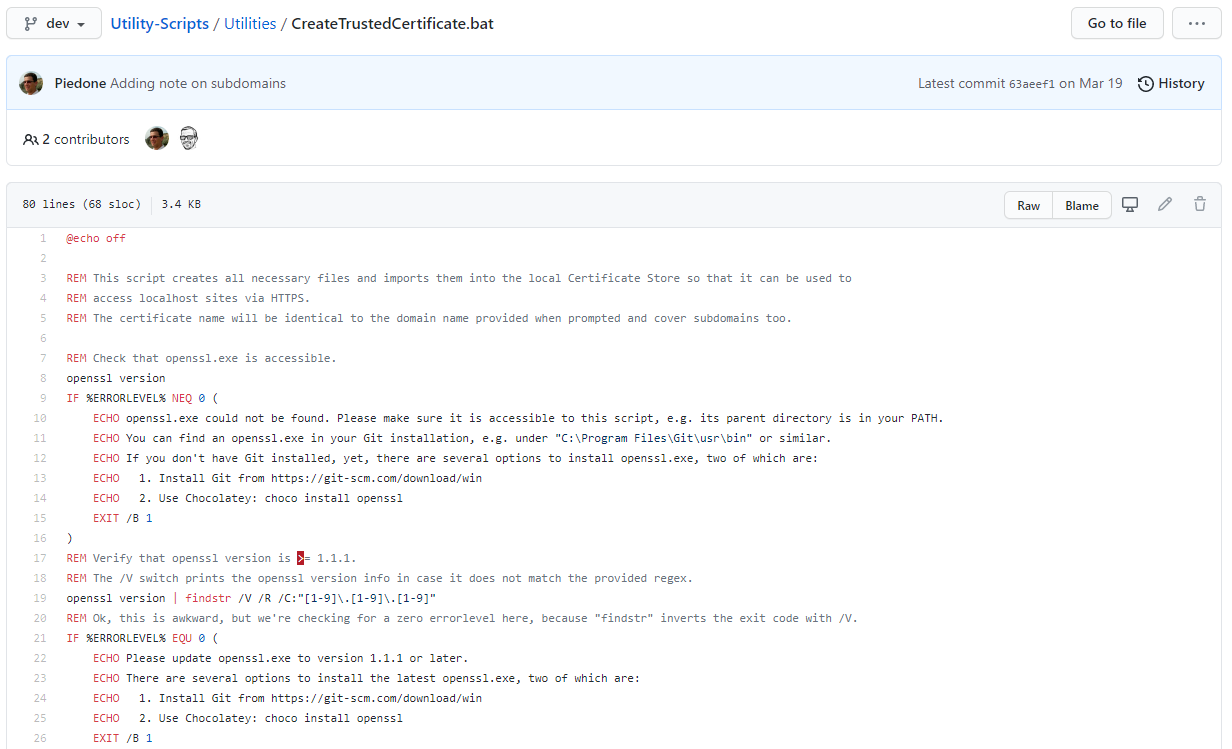Image resolution: width=1232 pixels, height=749 pixels.
Task: Click 'REM access localhost sites via HTTPS.'
Action: point(188,298)
